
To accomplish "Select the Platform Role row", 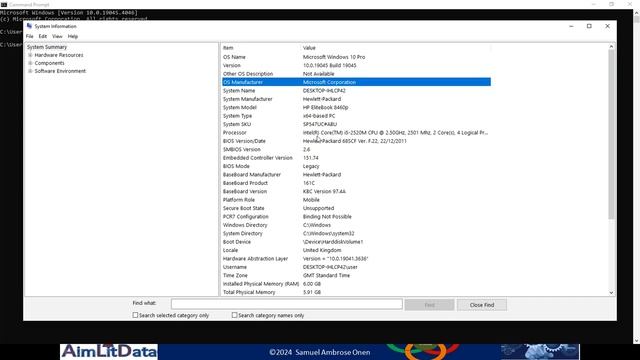I will point(356,200).
